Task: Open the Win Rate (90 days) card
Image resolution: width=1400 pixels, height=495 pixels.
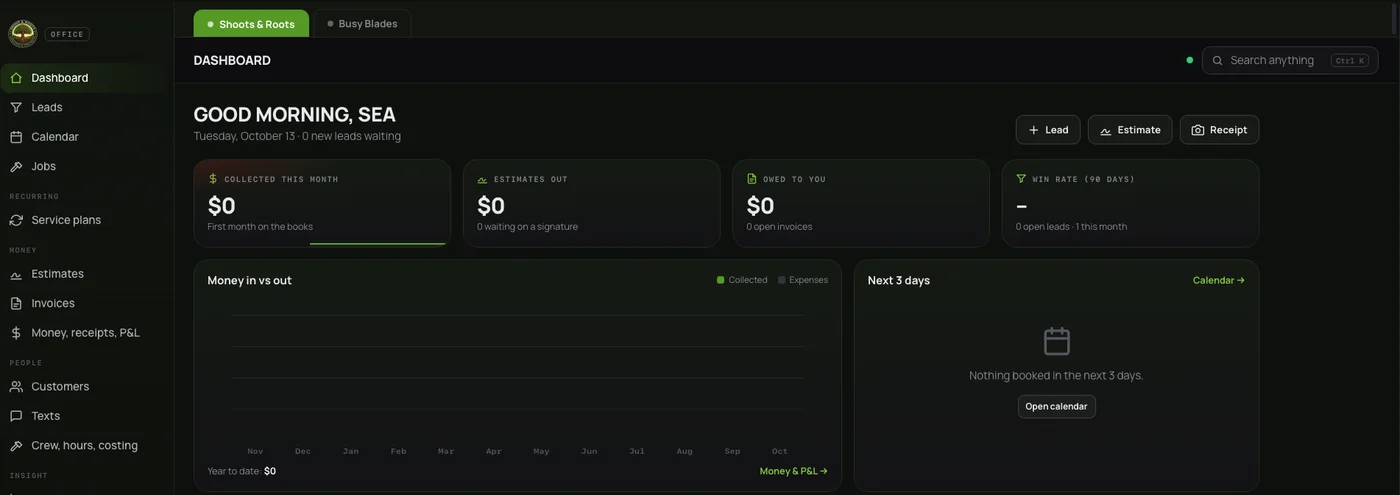Action: [1130, 203]
